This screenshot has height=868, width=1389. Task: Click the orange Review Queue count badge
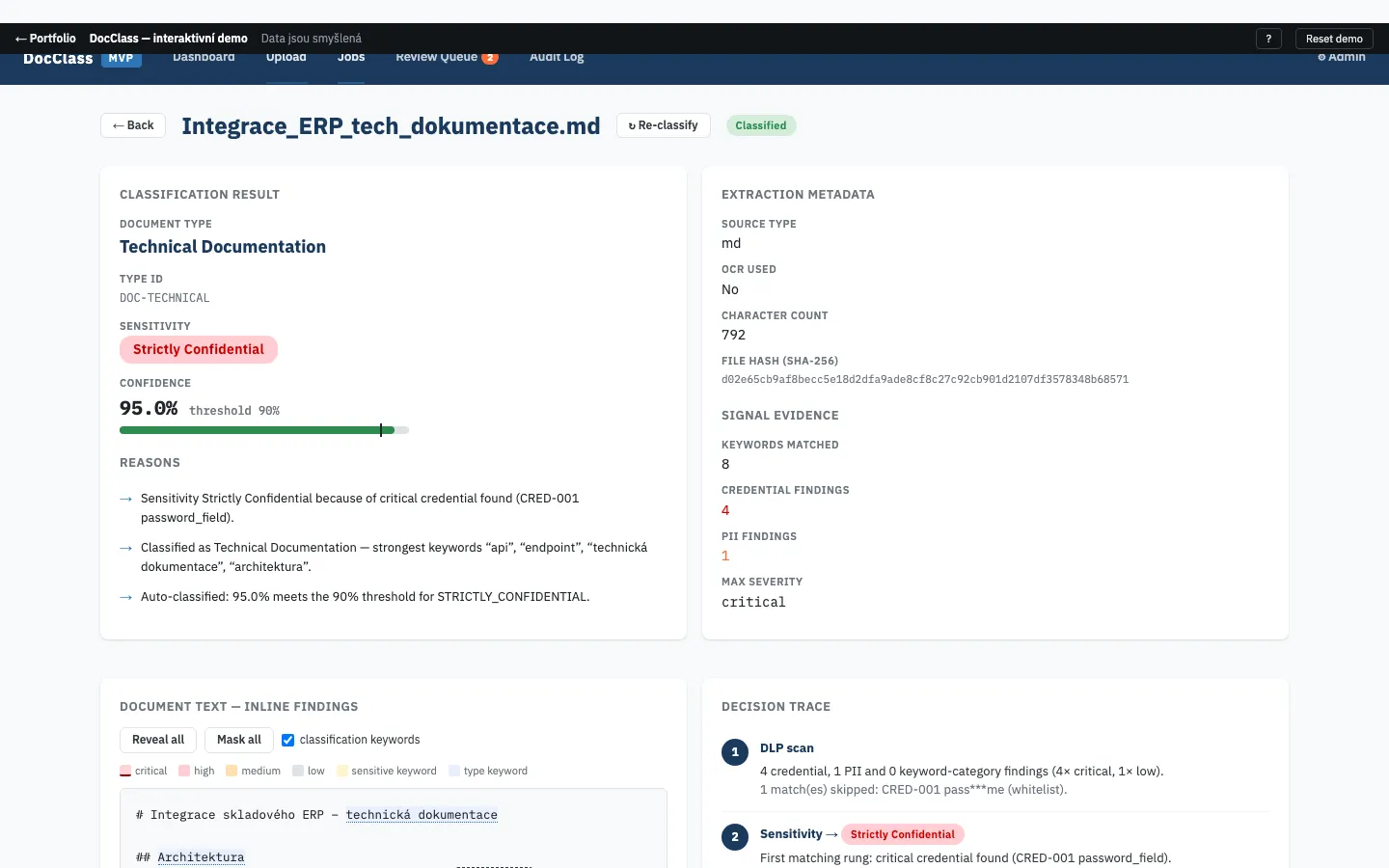click(x=490, y=58)
